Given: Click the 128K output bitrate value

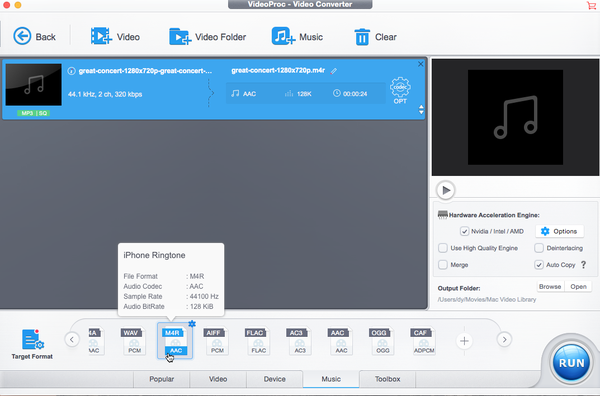Looking at the screenshot, I should (304, 94).
